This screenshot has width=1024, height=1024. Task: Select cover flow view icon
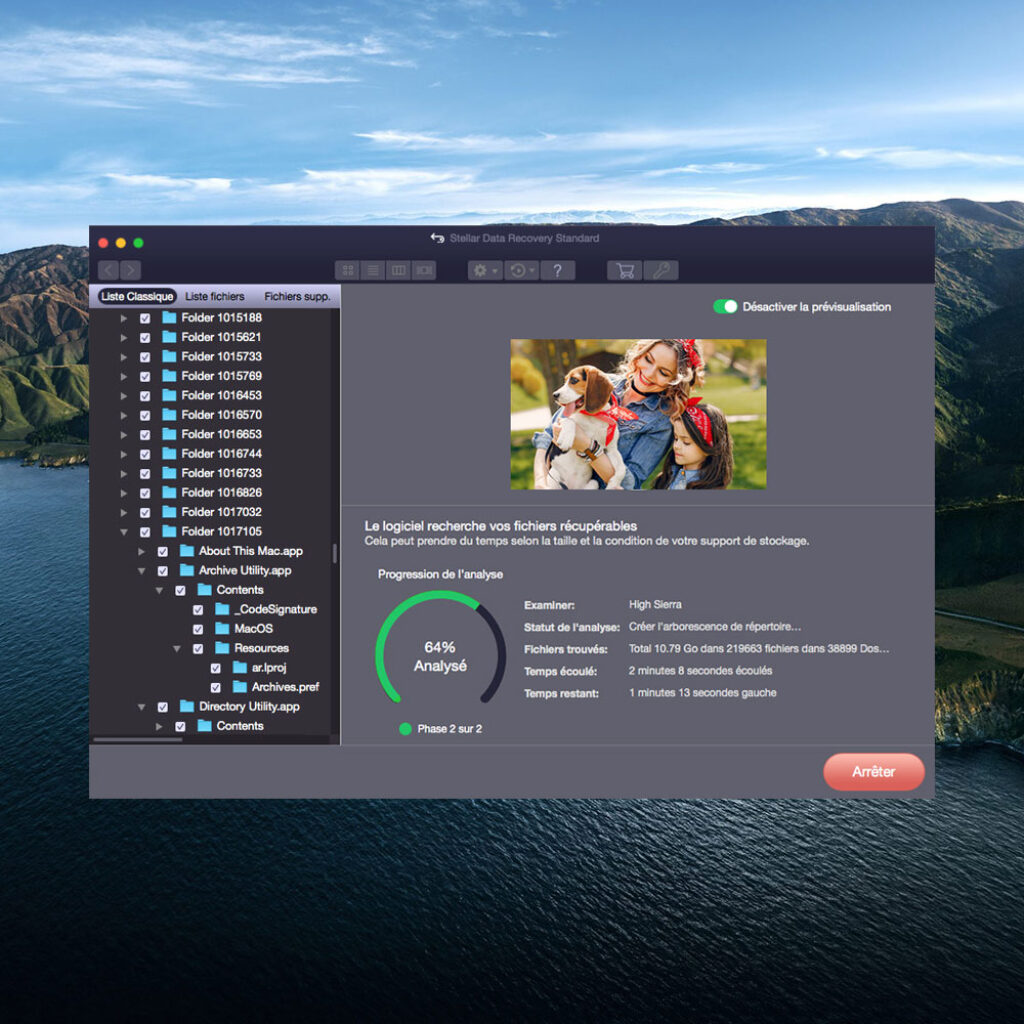coord(424,270)
